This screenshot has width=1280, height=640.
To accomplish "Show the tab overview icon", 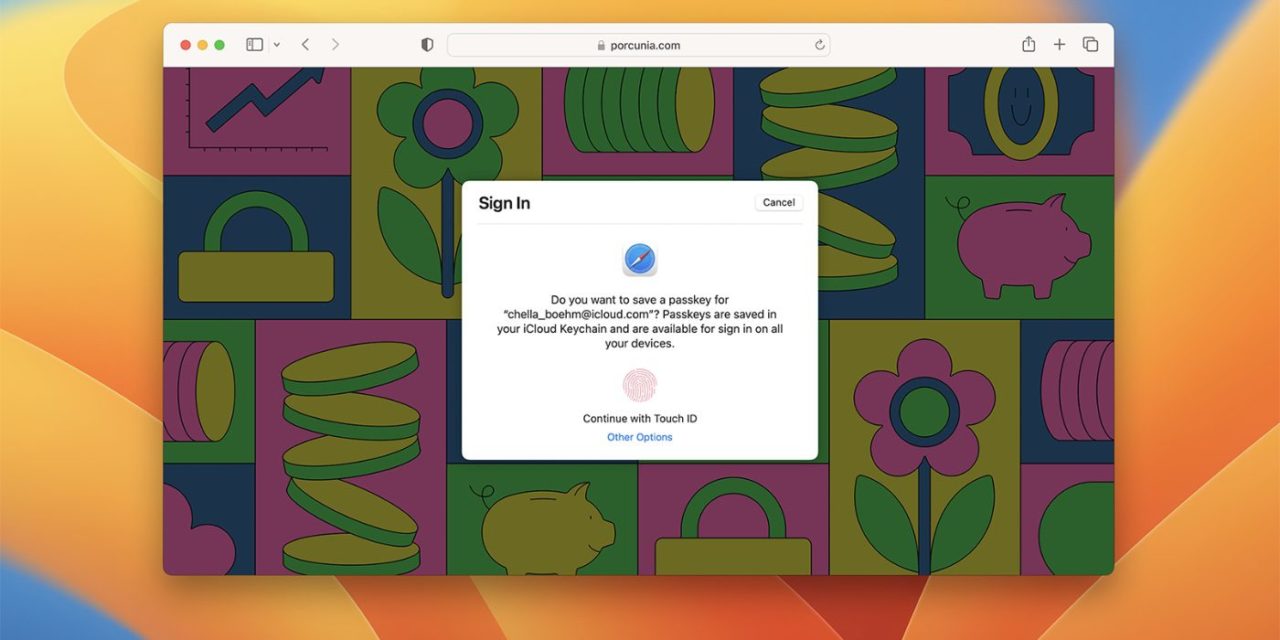I will point(1090,45).
